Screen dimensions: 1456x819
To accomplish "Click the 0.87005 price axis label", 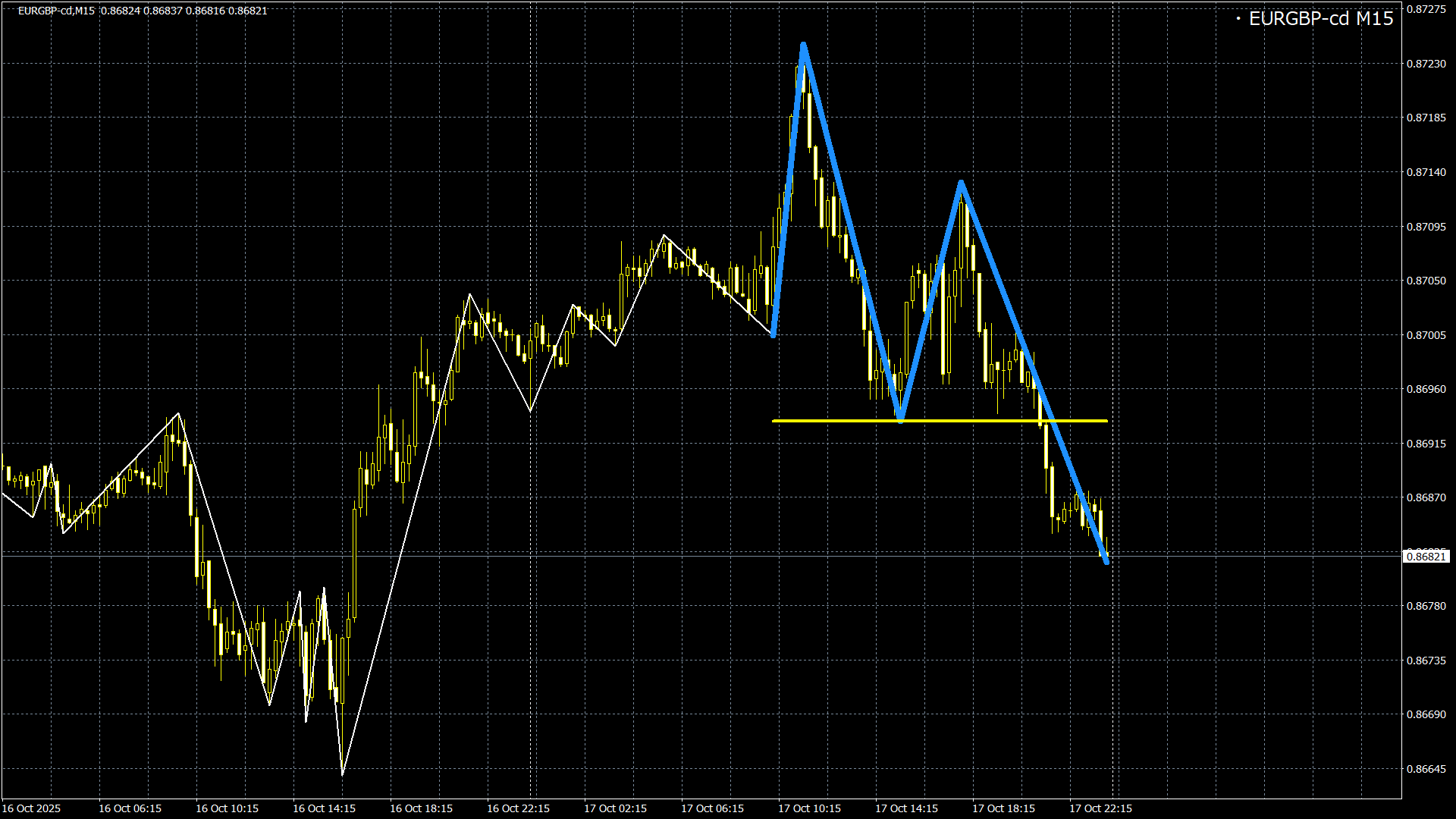I will (x=1426, y=335).
